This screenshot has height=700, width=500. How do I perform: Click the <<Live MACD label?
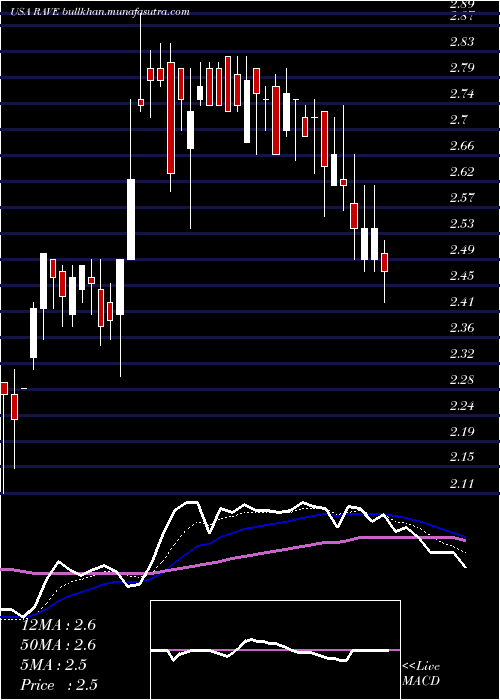point(421,673)
